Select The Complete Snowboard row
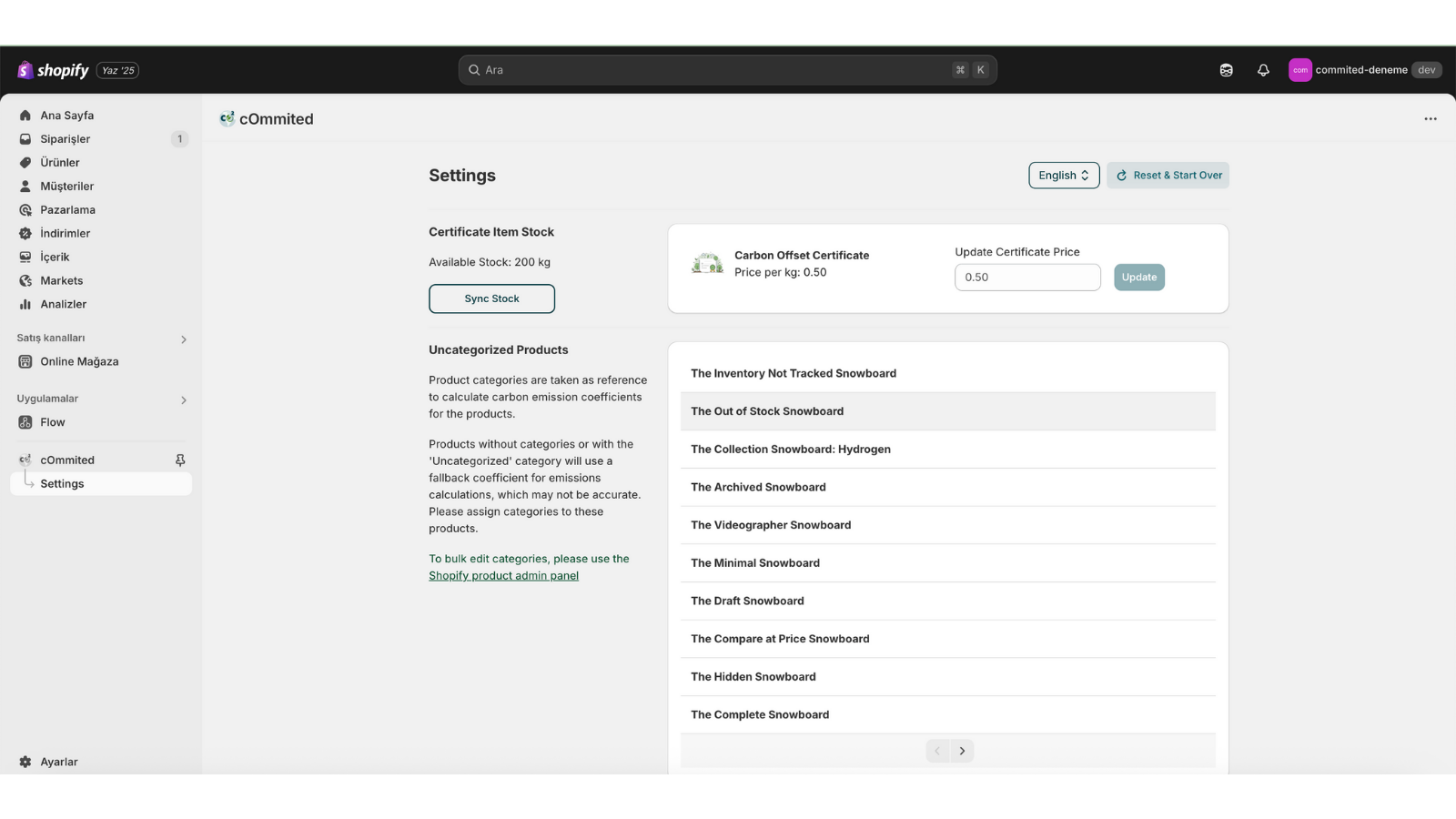The height and width of the screenshot is (819, 1456). 947,715
